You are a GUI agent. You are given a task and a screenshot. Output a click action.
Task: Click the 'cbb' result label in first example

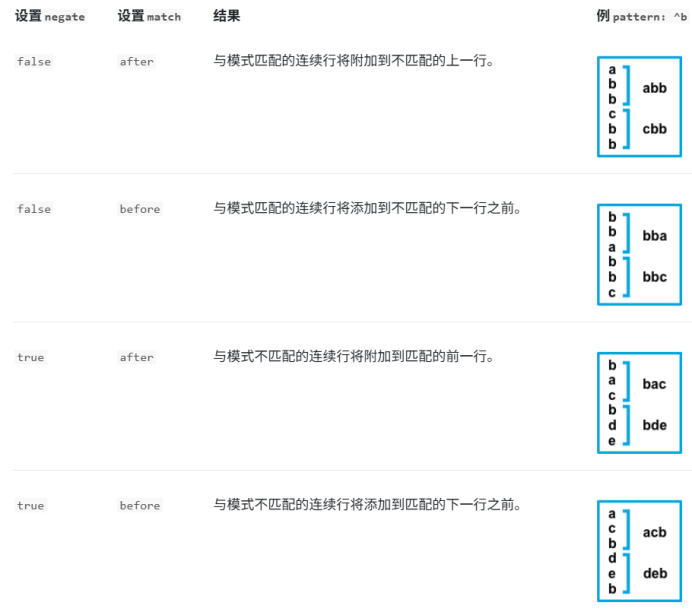click(x=654, y=129)
